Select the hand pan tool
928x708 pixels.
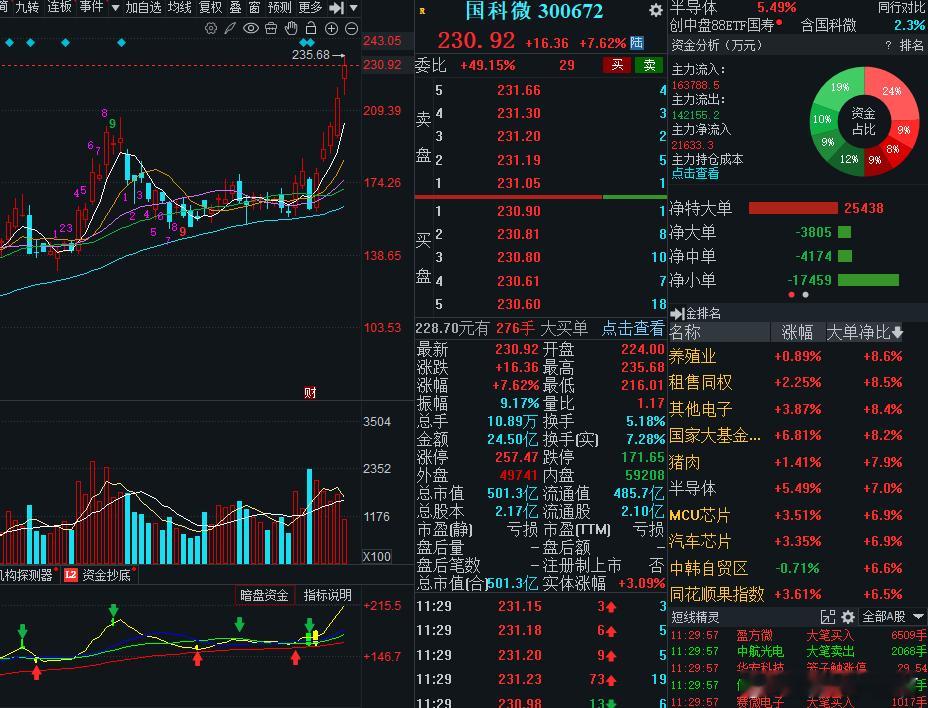coord(291,28)
